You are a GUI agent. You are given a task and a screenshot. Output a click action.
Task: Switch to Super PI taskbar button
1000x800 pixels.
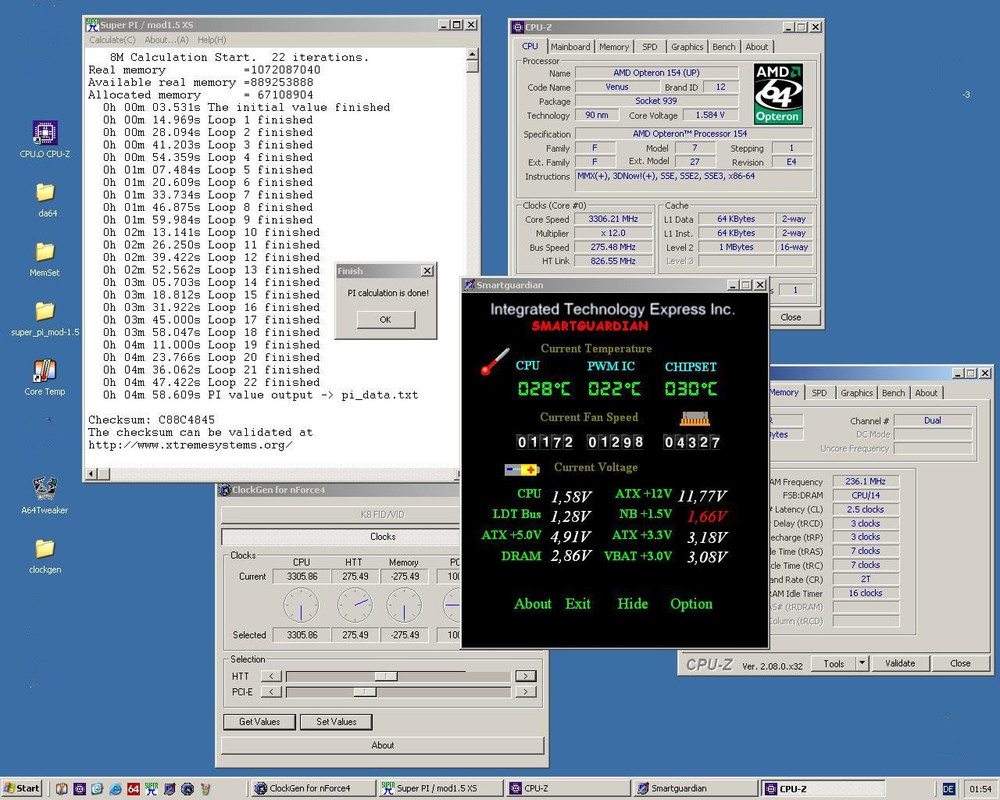point(439,789)
